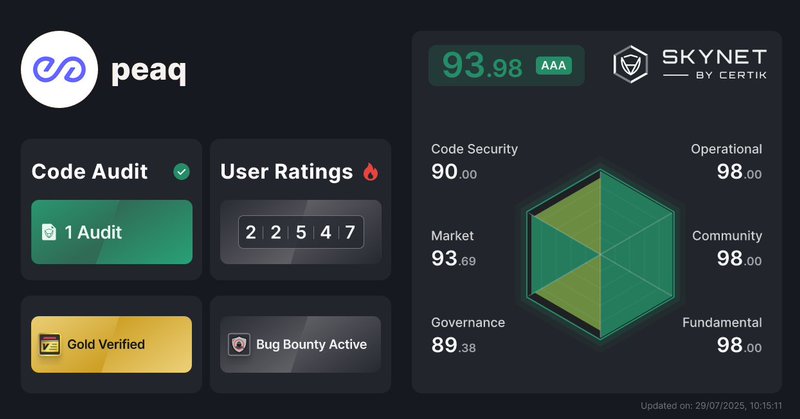
Task: Click the Gold Verified ID card icon
Action: [50, 344]
